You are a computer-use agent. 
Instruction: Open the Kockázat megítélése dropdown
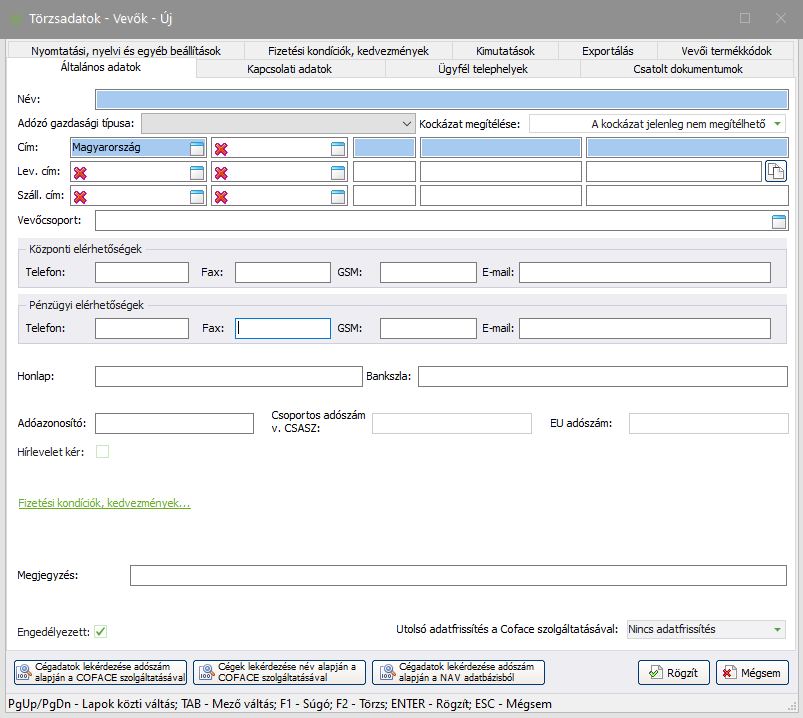point(777,124)
